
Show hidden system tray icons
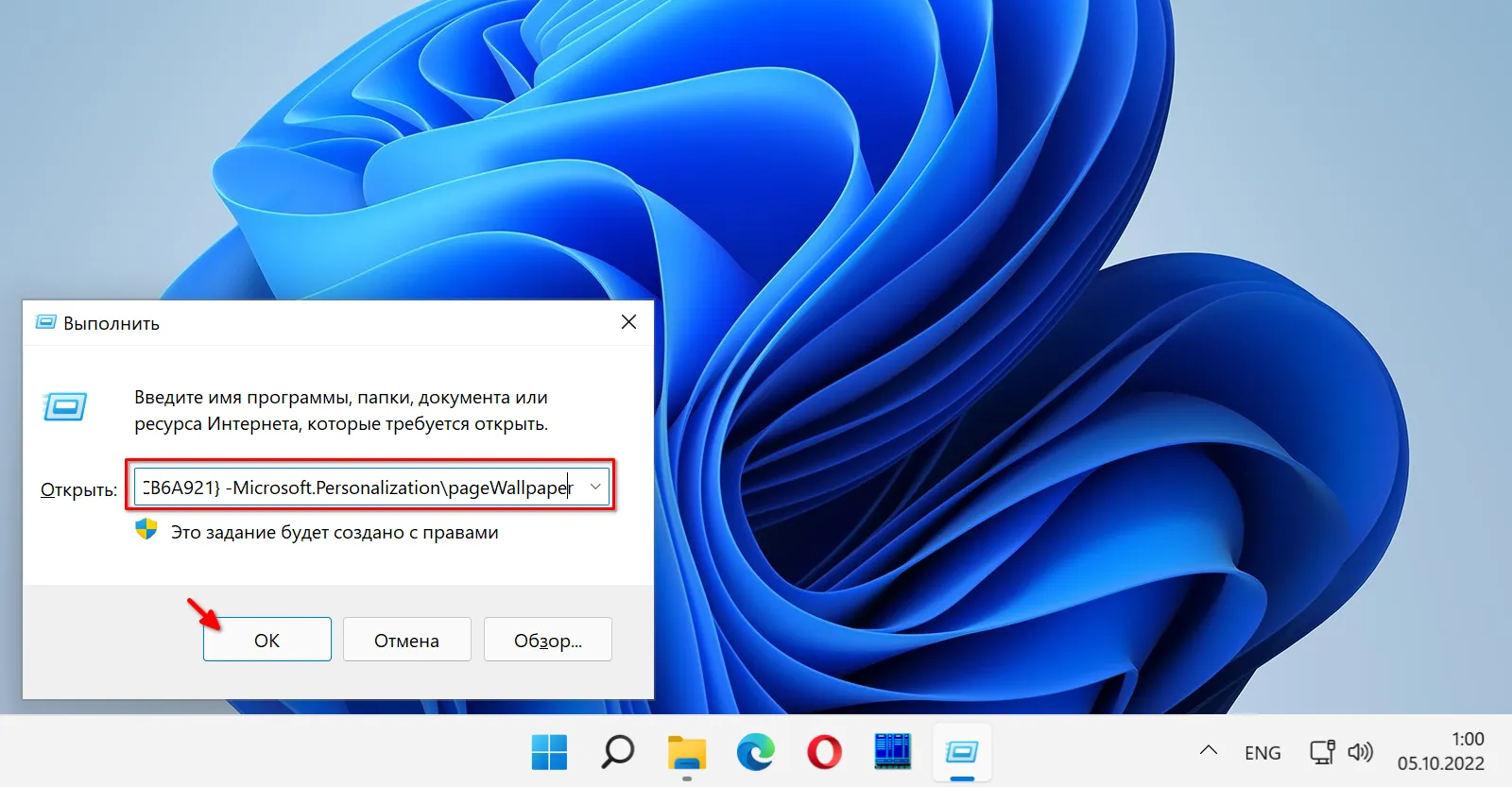click(1209, 751)
